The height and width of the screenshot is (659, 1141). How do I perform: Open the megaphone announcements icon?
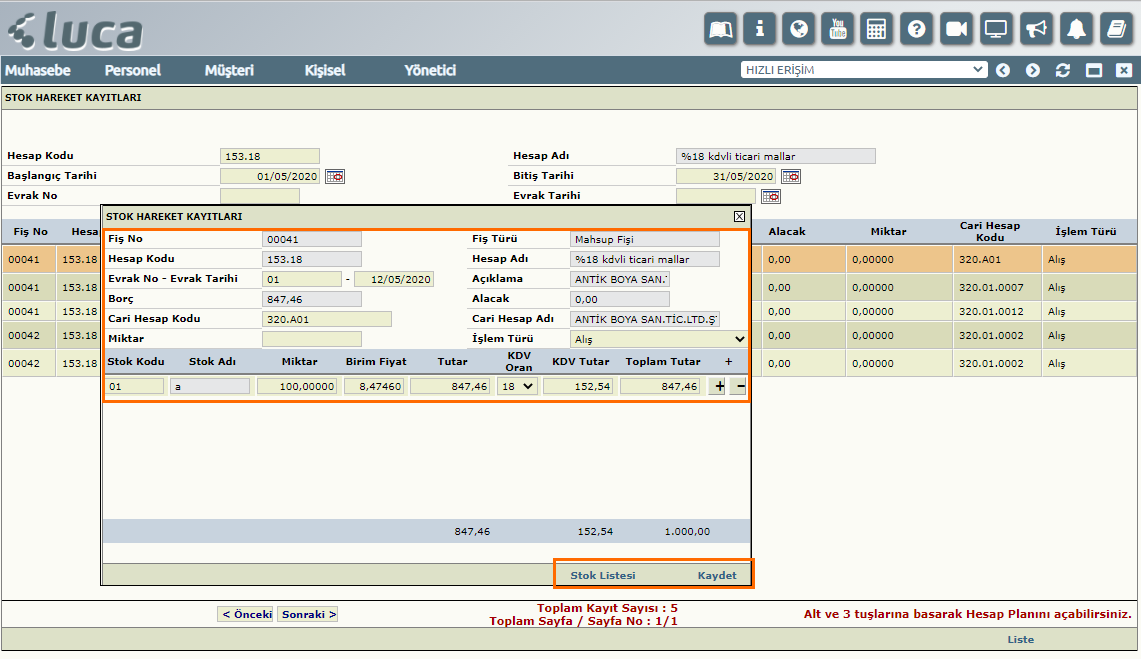click(1035, 29)
